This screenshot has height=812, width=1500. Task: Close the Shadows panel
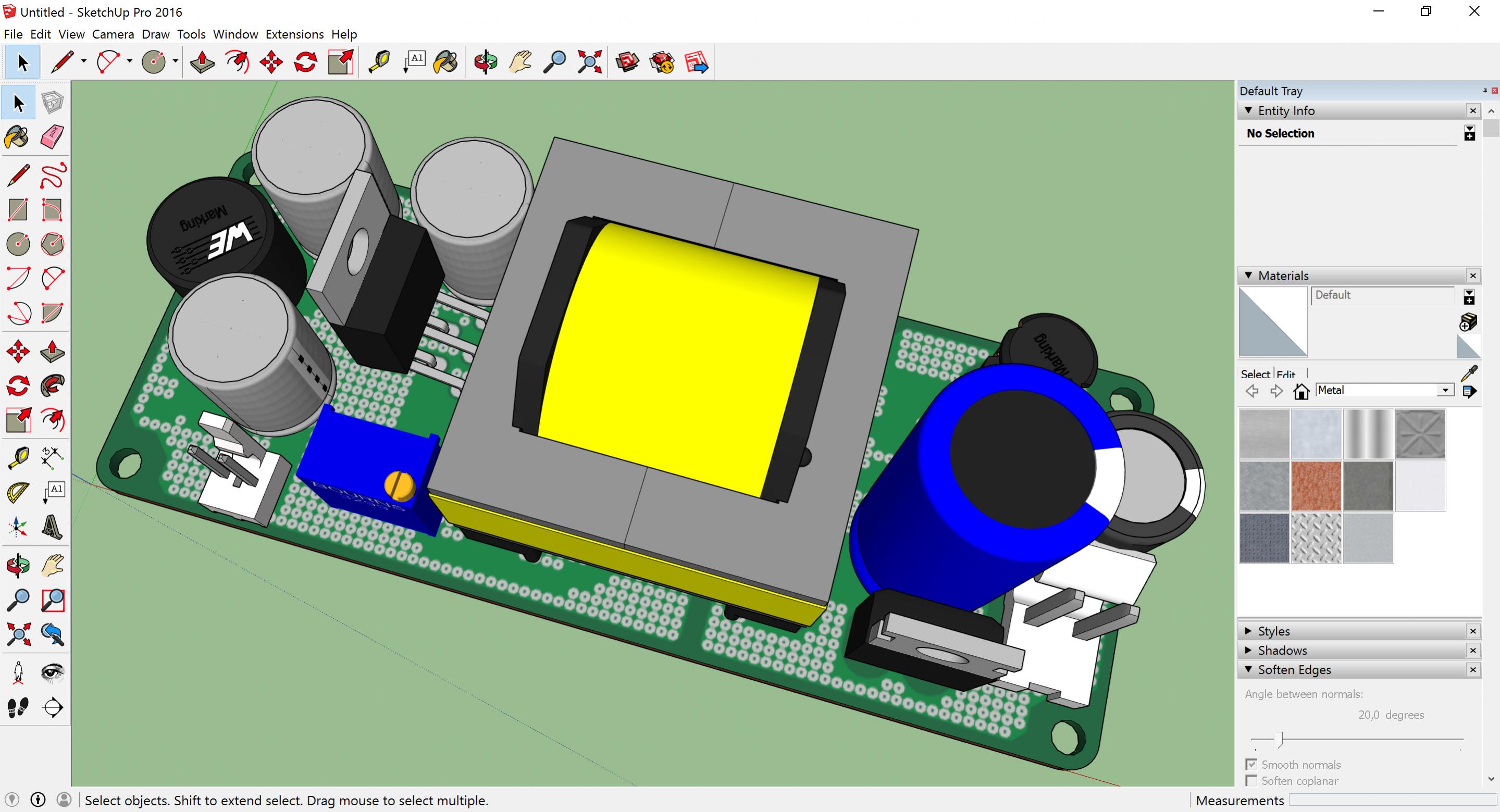coord(1472,650)
